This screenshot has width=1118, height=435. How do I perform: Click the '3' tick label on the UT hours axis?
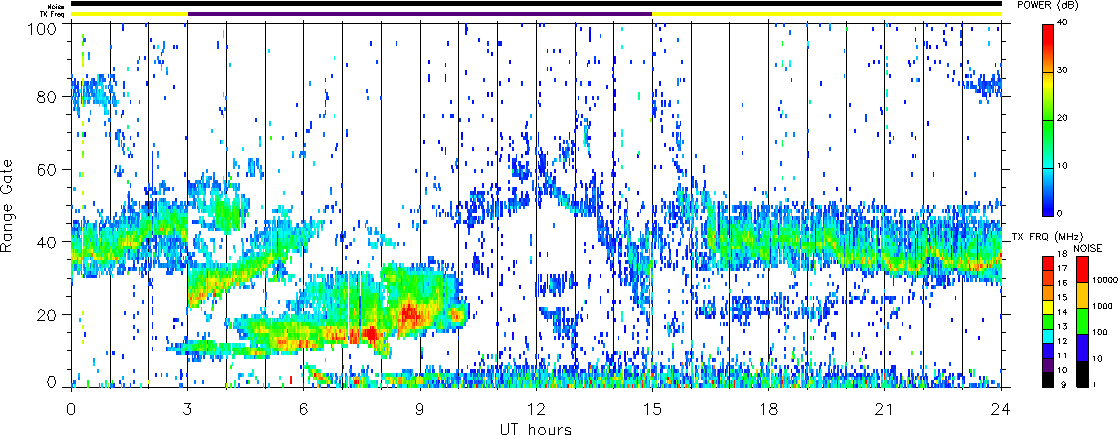pos(187,409)
